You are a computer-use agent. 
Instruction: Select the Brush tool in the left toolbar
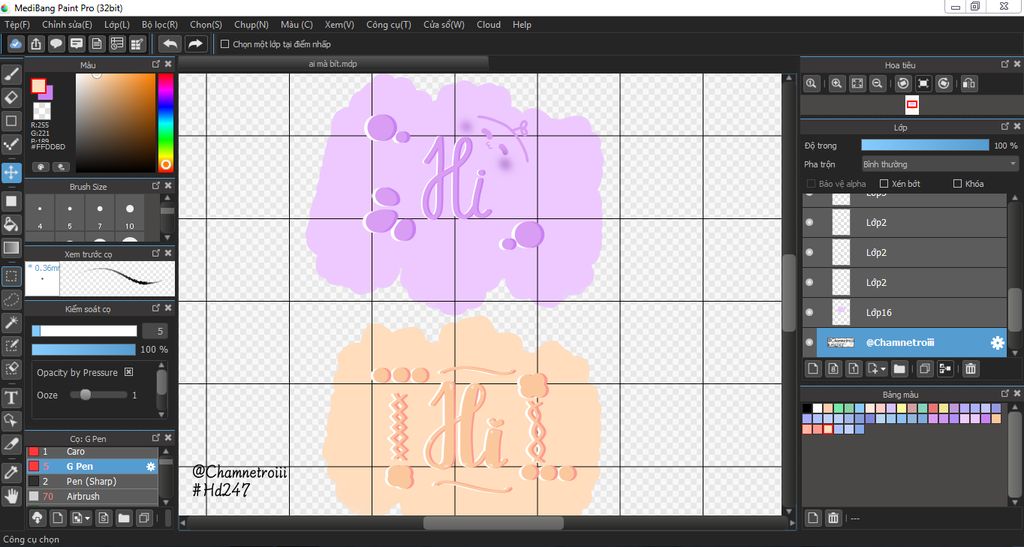click(x=11, y=74)
